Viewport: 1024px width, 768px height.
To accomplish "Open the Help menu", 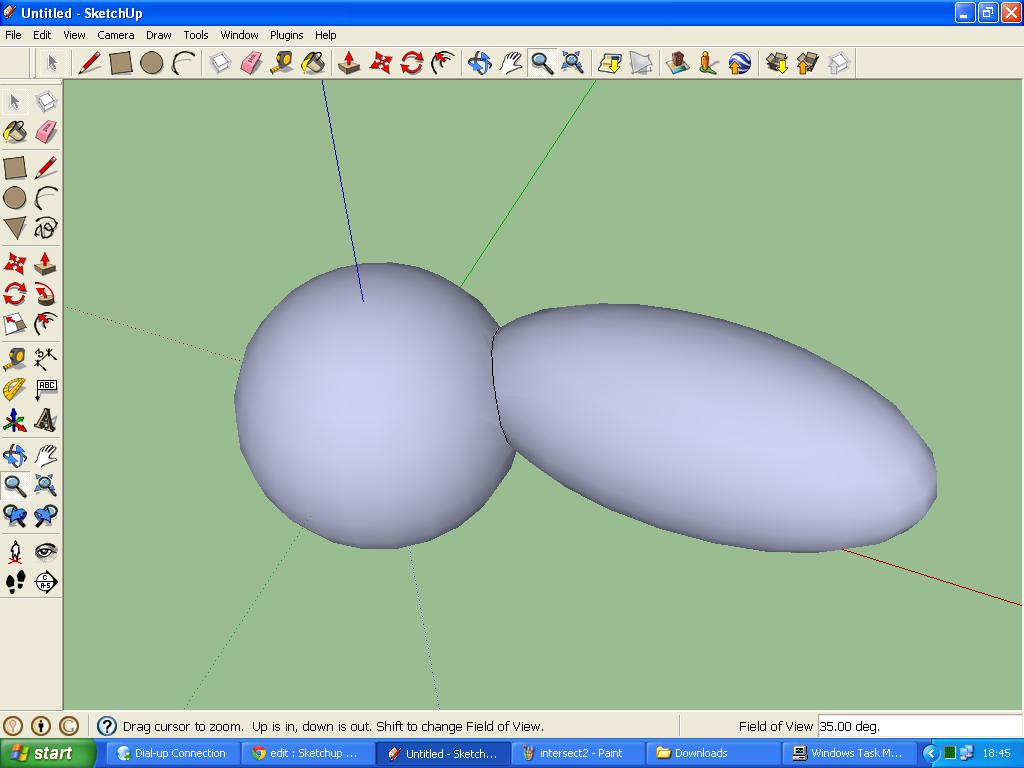I will tap(325, 35).
